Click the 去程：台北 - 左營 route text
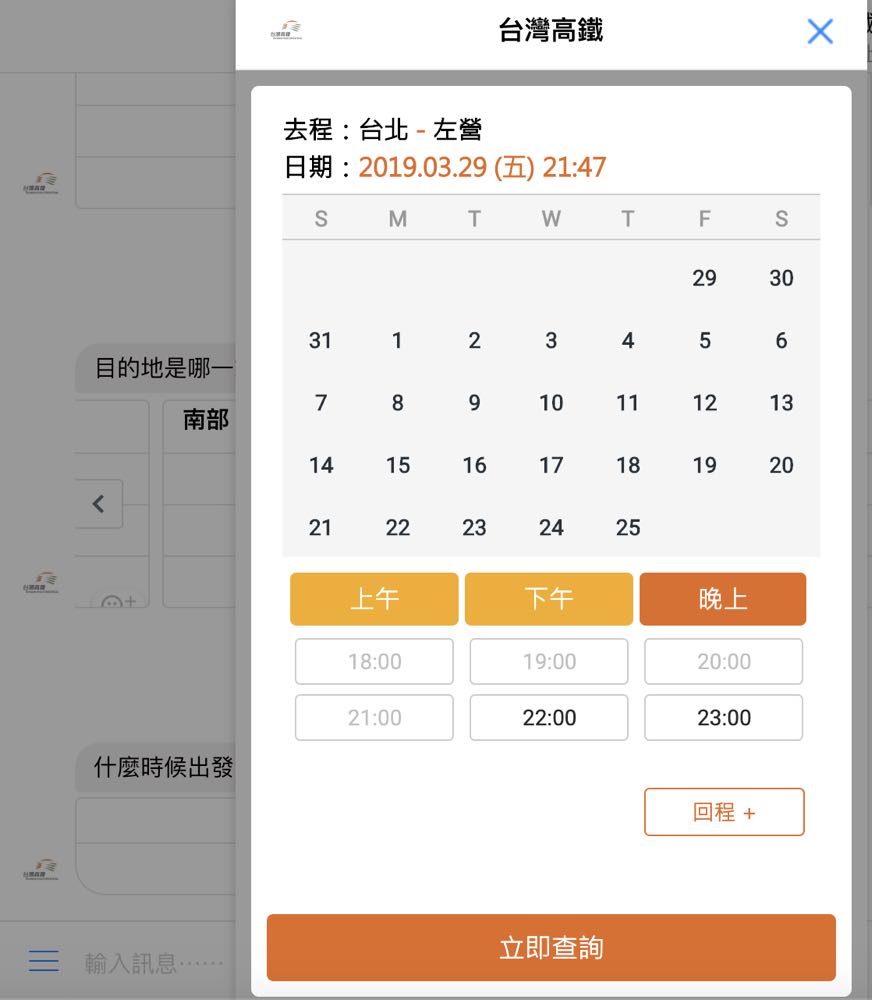The height and width of the screenshot is (1000, 872). pos(383,130)
